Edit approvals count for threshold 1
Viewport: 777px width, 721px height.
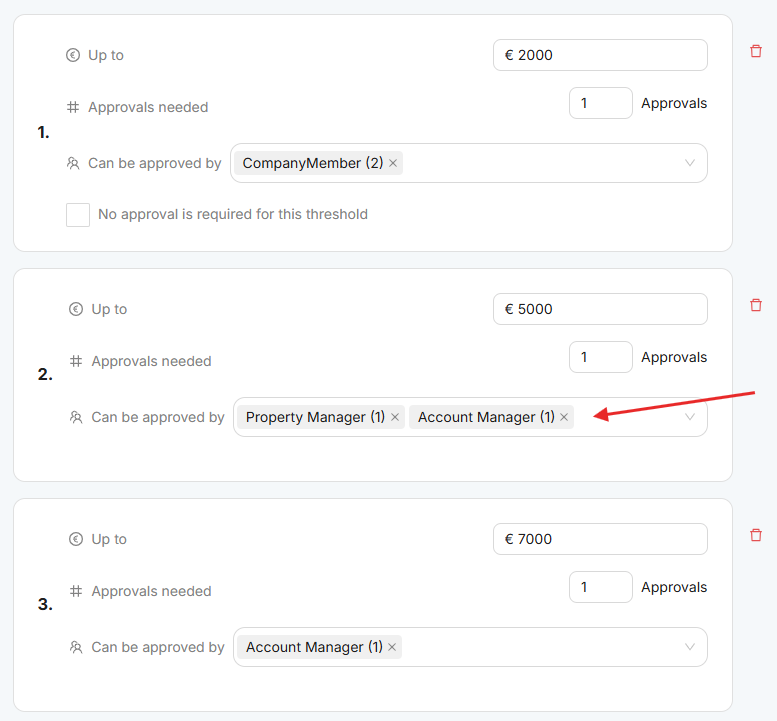click(600, 103)
